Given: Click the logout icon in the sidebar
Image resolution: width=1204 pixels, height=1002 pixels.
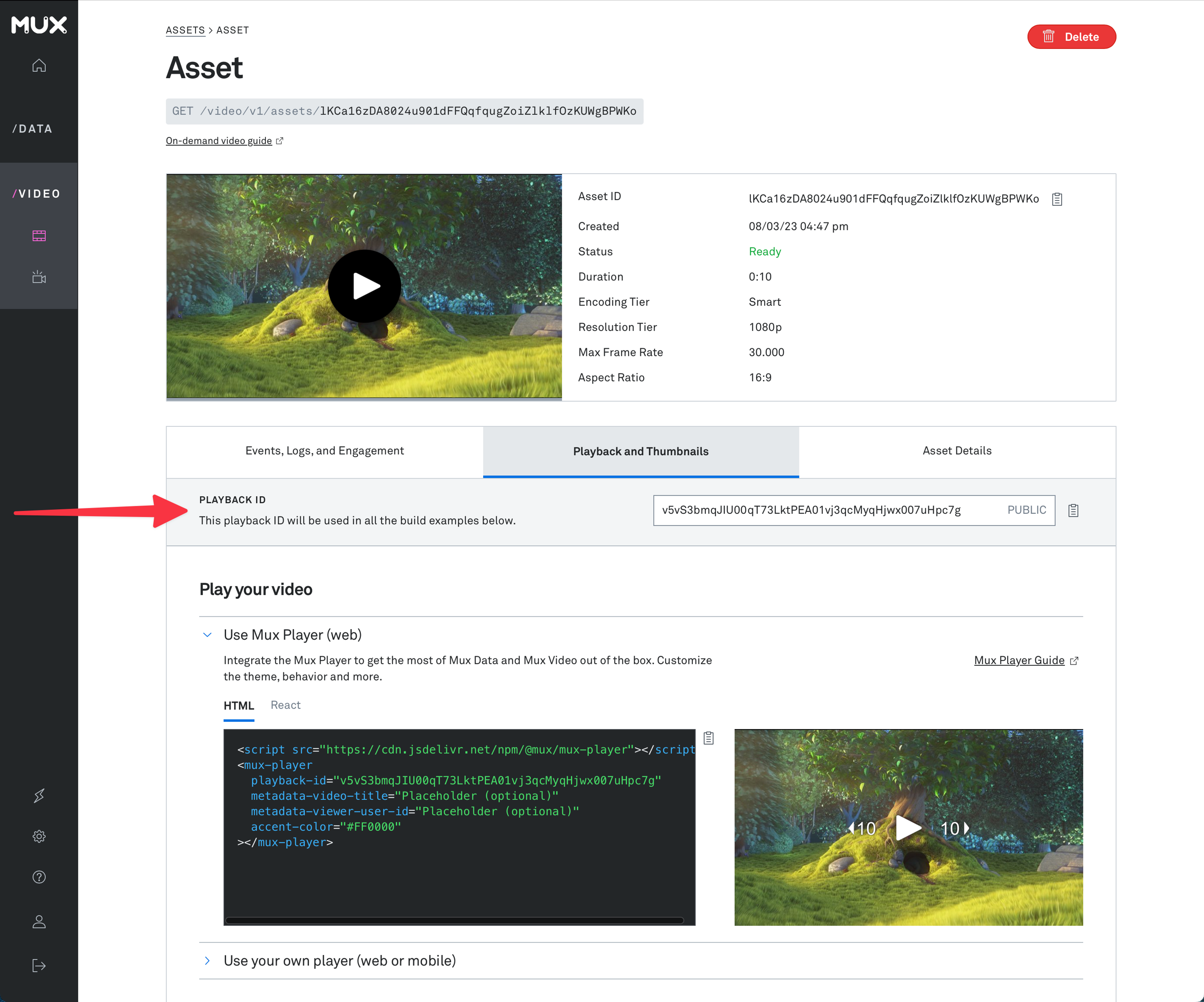Looking at the screenshot, I should coord(39,966).
